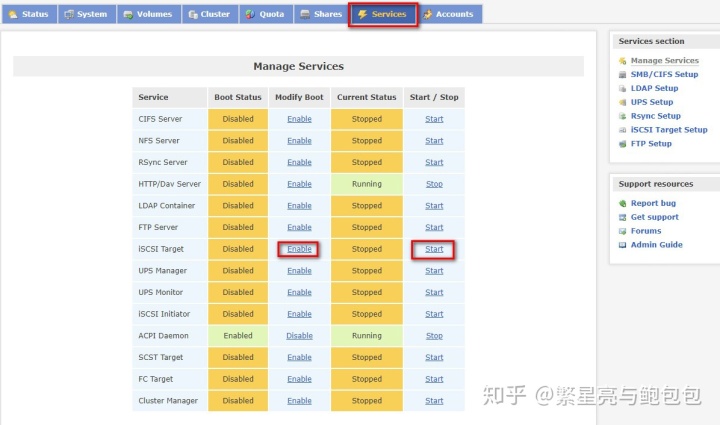Start the UPS Manager service
The image size is (720, 425).
[x=434, y=271]
